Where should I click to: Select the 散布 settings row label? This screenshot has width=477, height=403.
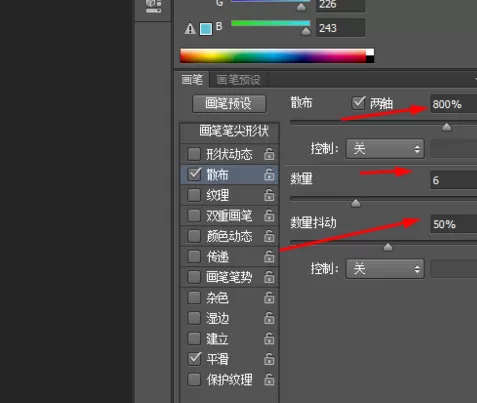pos(217,175)
